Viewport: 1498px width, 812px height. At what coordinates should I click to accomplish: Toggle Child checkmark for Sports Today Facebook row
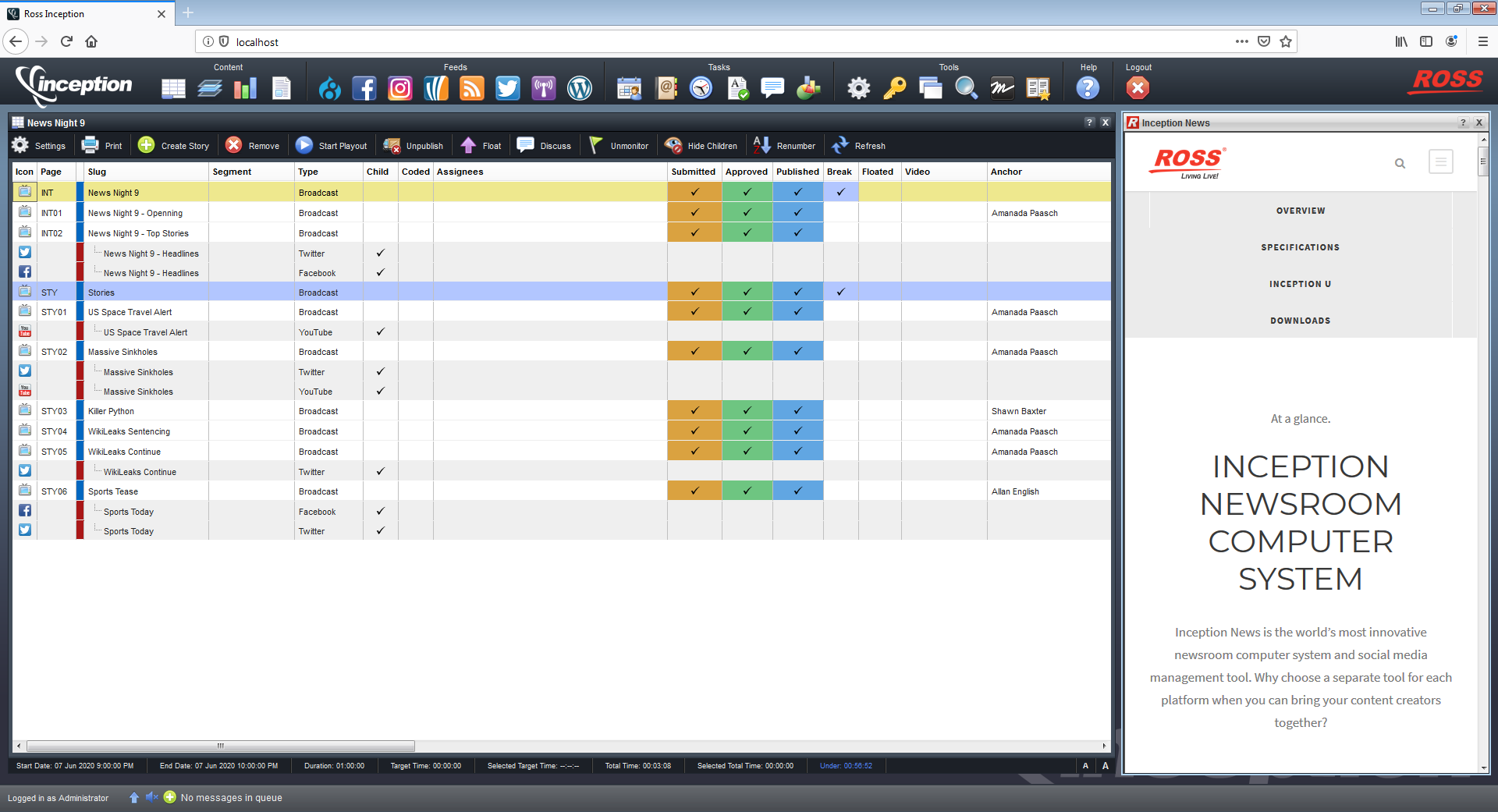pos(380,511)
